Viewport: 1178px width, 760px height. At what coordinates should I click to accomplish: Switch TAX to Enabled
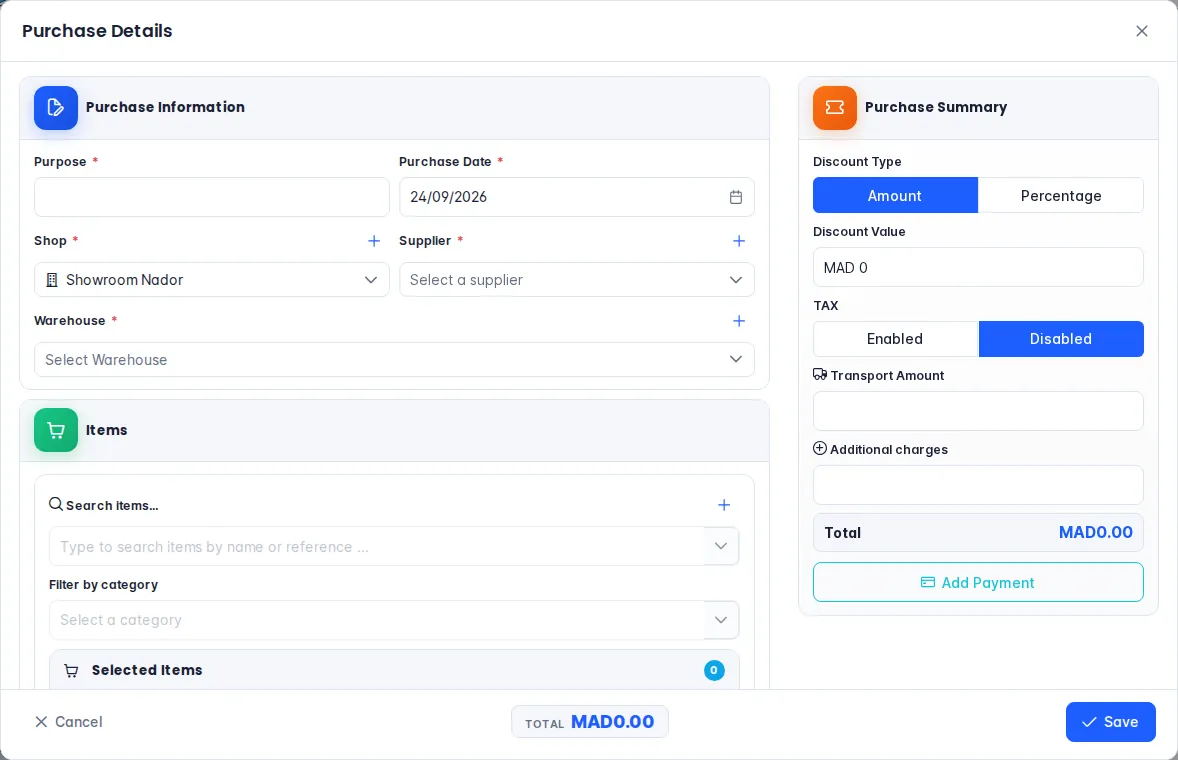[895, 339]
